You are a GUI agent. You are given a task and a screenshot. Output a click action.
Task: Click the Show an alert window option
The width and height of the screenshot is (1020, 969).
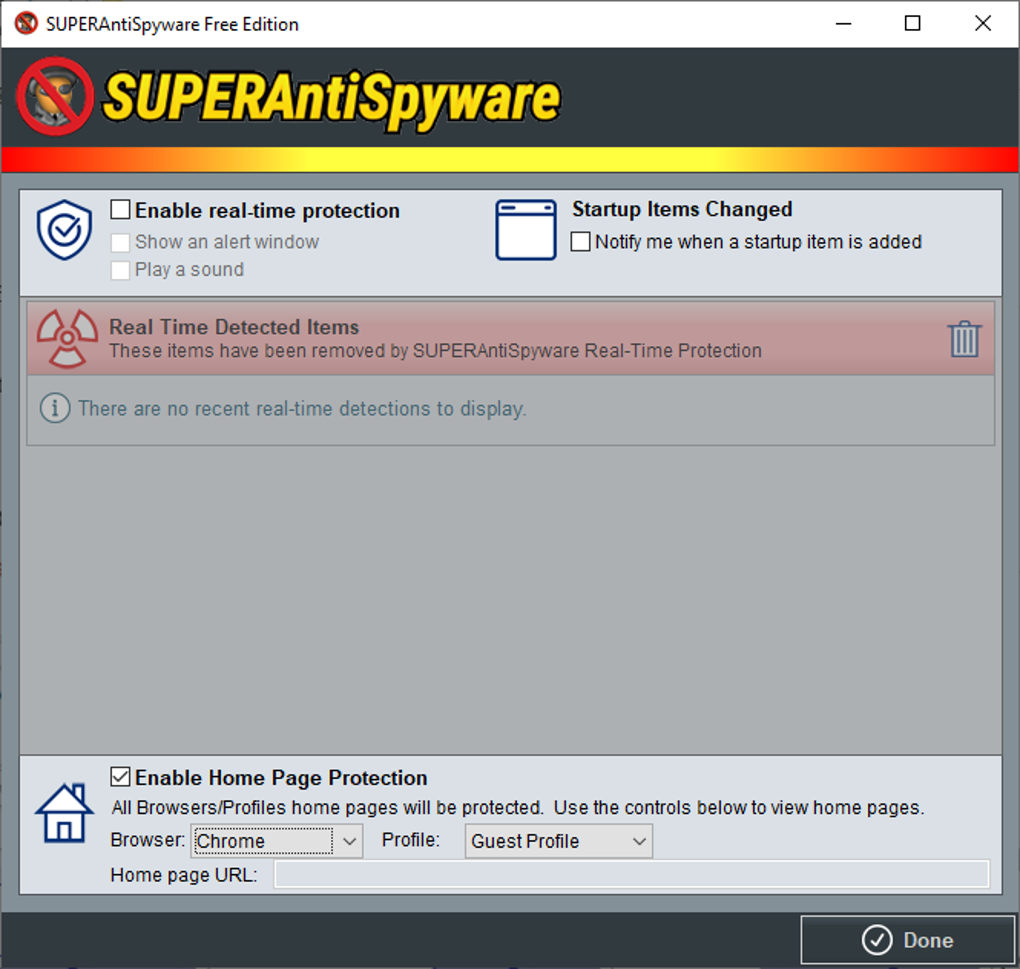tap(121, 241)
